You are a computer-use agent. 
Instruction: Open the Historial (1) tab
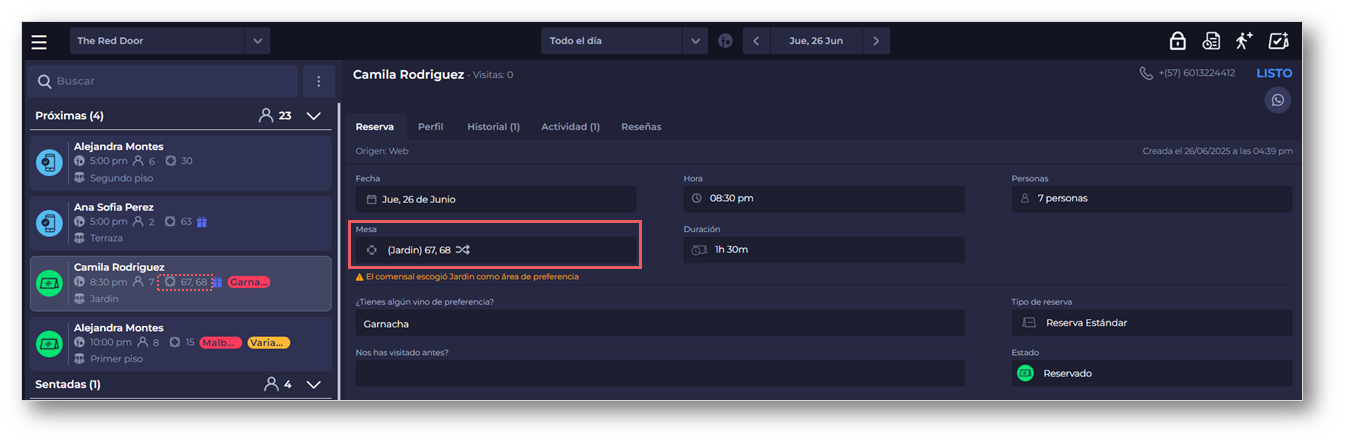493,127
